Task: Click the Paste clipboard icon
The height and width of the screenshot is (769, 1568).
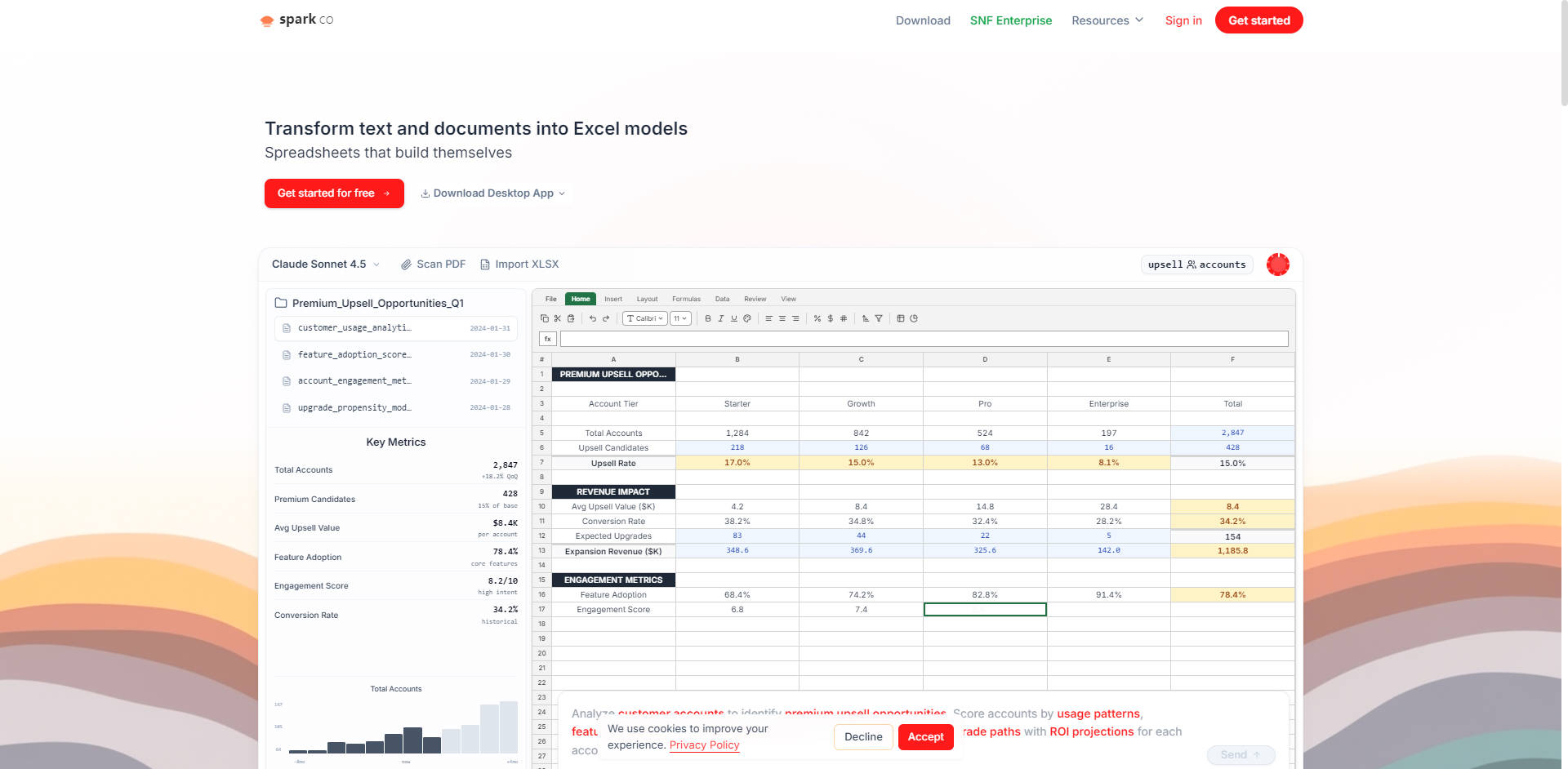Action: tap(571, 318)
